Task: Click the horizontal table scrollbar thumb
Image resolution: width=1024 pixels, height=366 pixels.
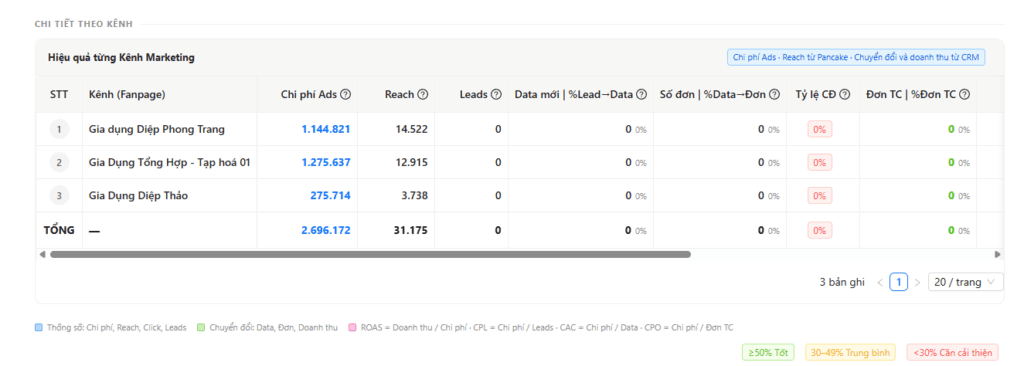Action: [370, 254]
